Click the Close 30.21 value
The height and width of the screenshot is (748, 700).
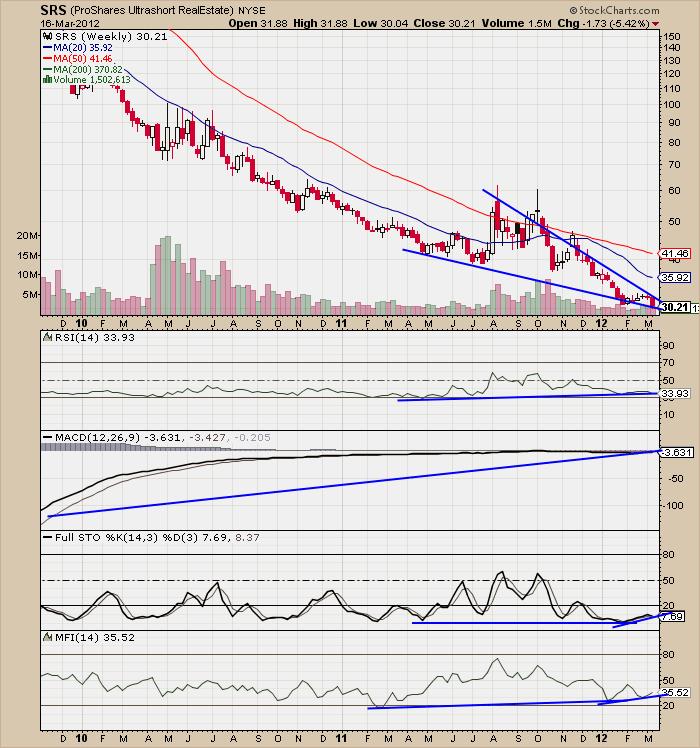[444, 23]
